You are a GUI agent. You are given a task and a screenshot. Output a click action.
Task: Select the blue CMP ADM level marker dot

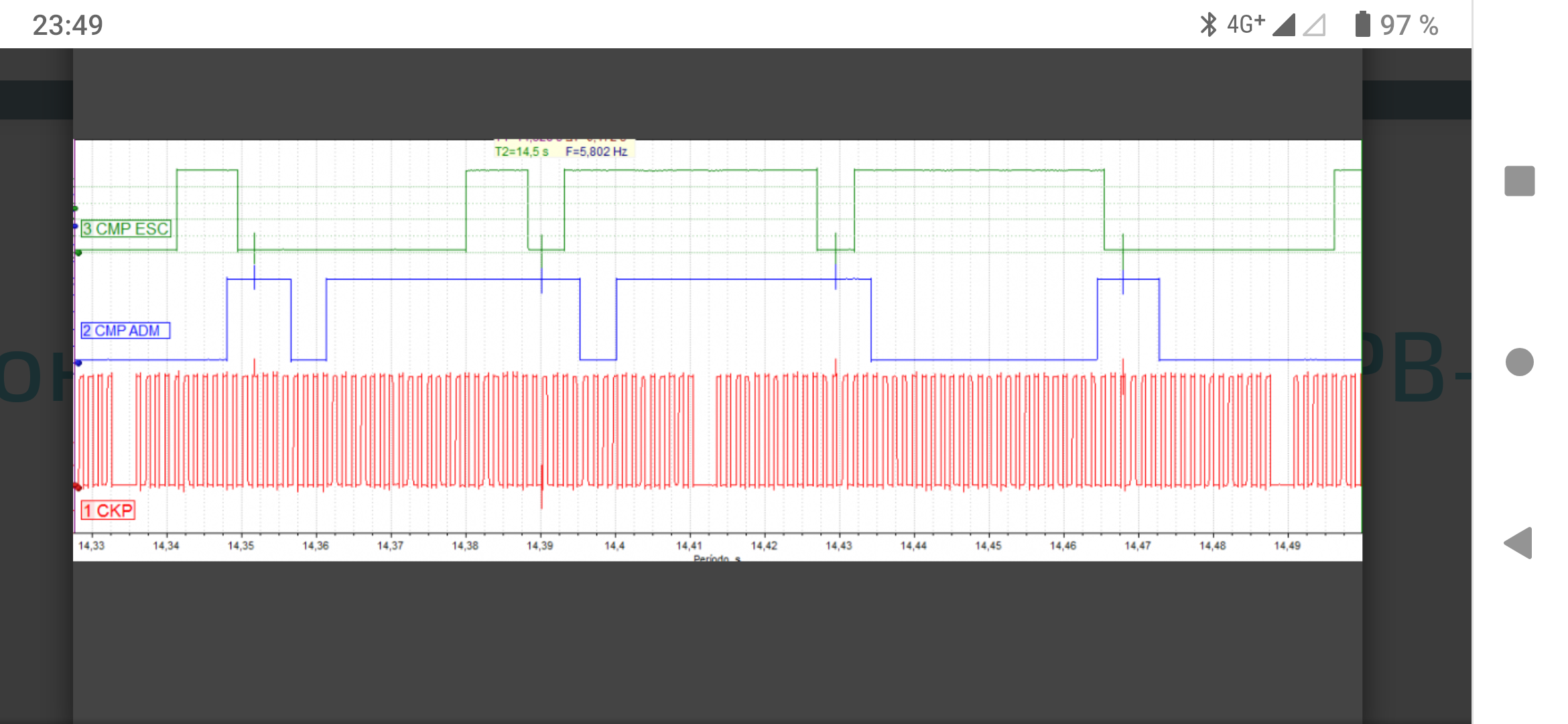[x=78, y=363]
